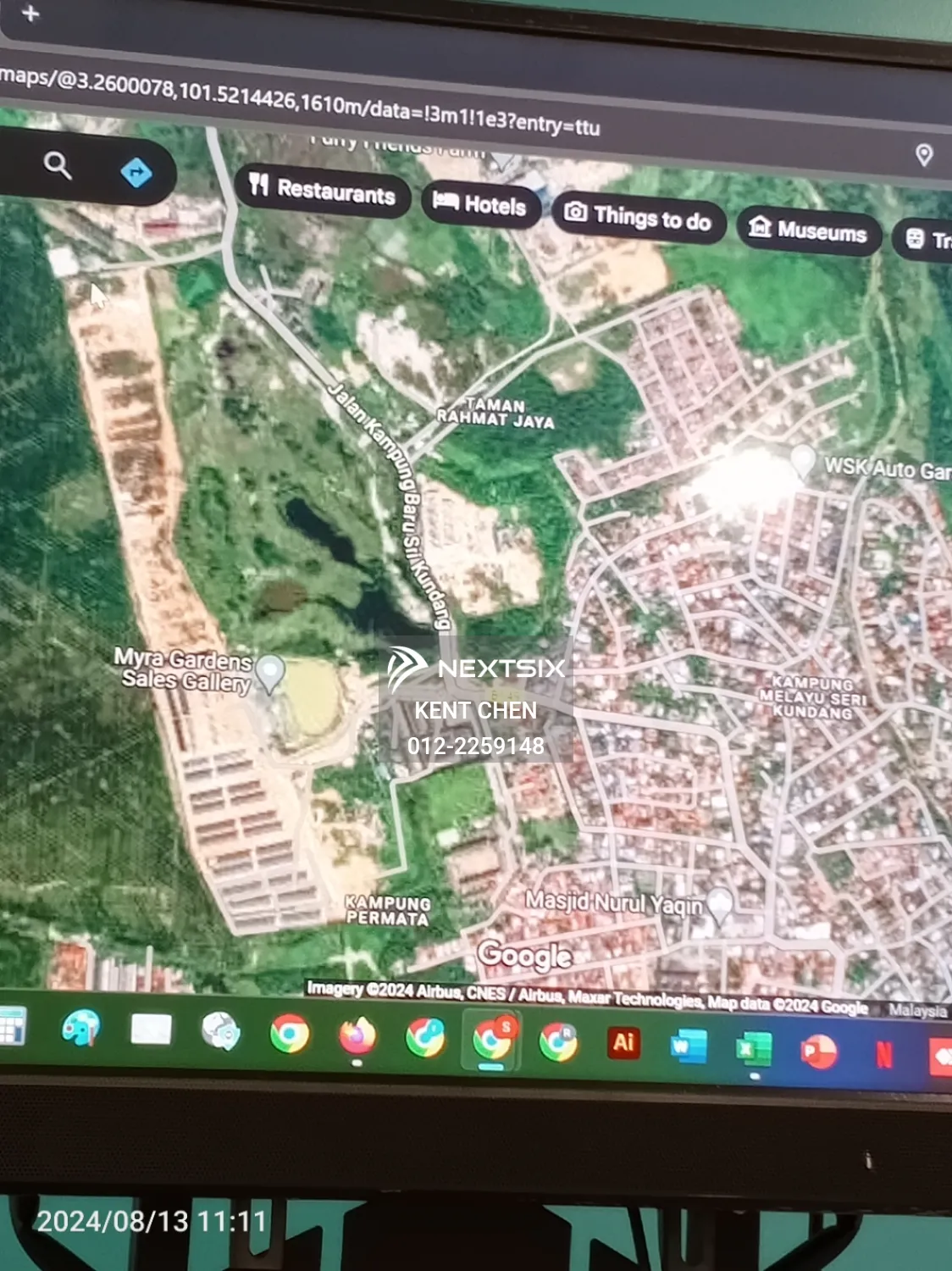Open Microsoft Word from the taskbar
This screenshot has width=952, height=1271.
coord(688,1045)
